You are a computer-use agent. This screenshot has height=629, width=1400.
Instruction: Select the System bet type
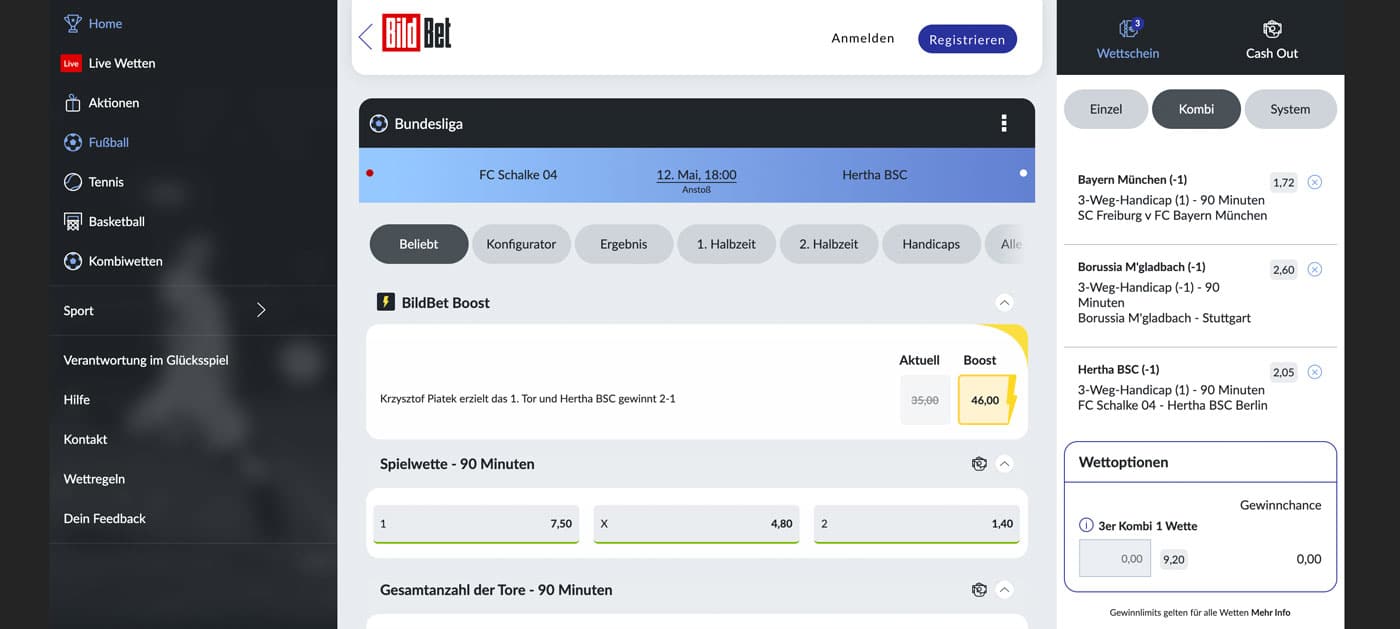pyautogui.click(x=1290, y=109)
